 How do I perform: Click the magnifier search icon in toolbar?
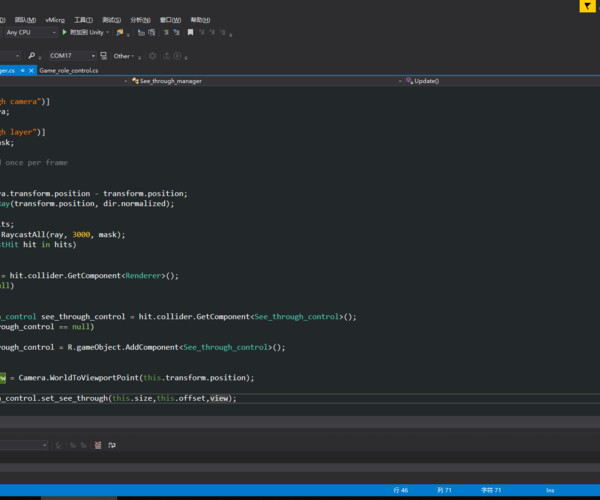(31, 56)
